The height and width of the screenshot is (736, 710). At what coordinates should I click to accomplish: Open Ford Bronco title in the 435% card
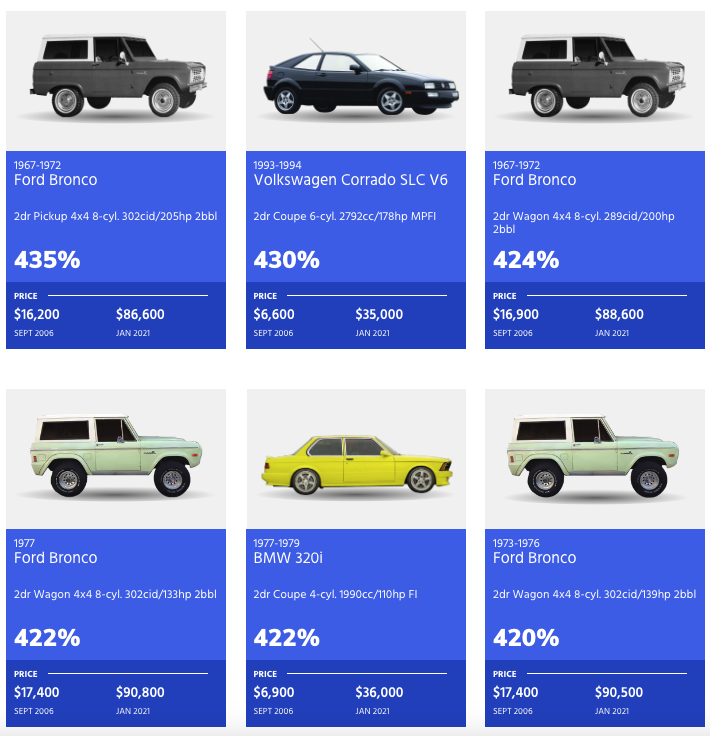click(x=56, y=180)
